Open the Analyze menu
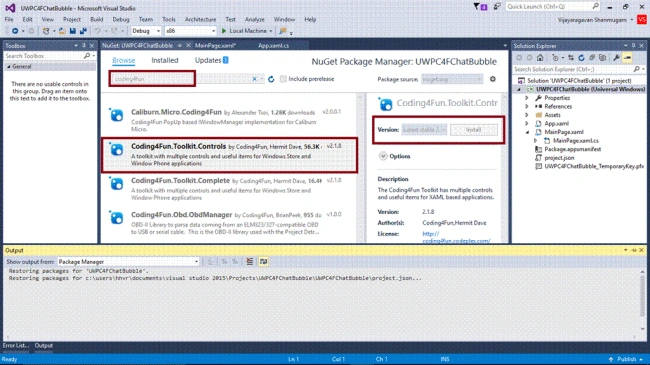Screen dimensions: 650x365 (x=255, y=19)
